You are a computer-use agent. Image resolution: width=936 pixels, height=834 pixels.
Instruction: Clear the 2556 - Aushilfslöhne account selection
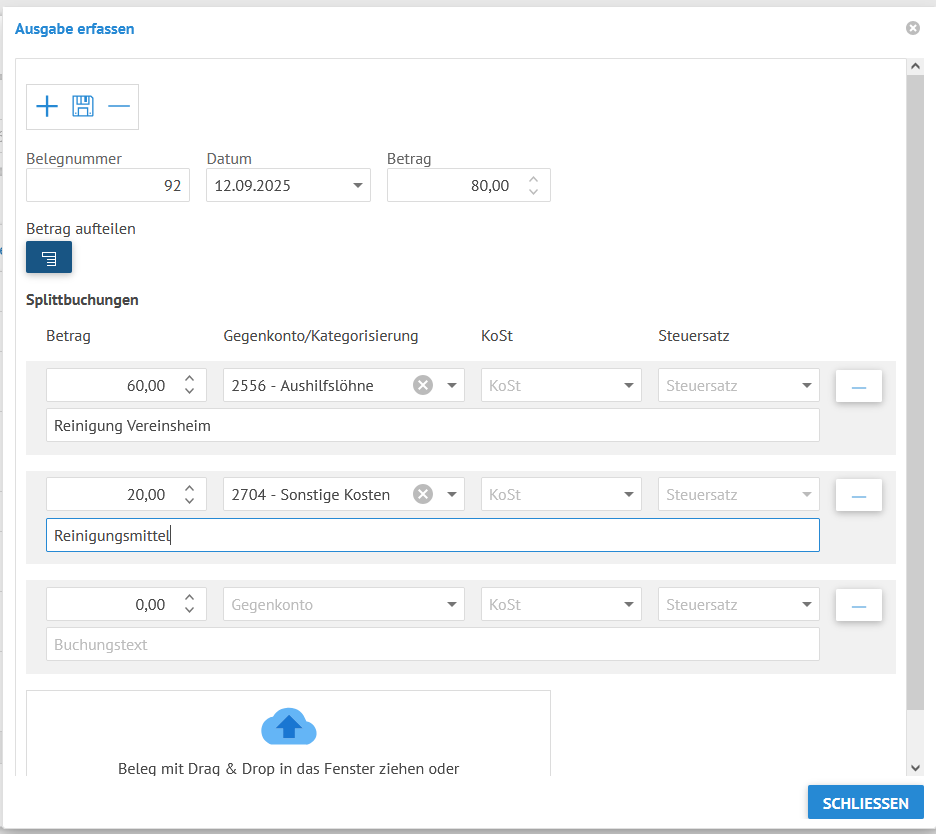pos(423,385)
